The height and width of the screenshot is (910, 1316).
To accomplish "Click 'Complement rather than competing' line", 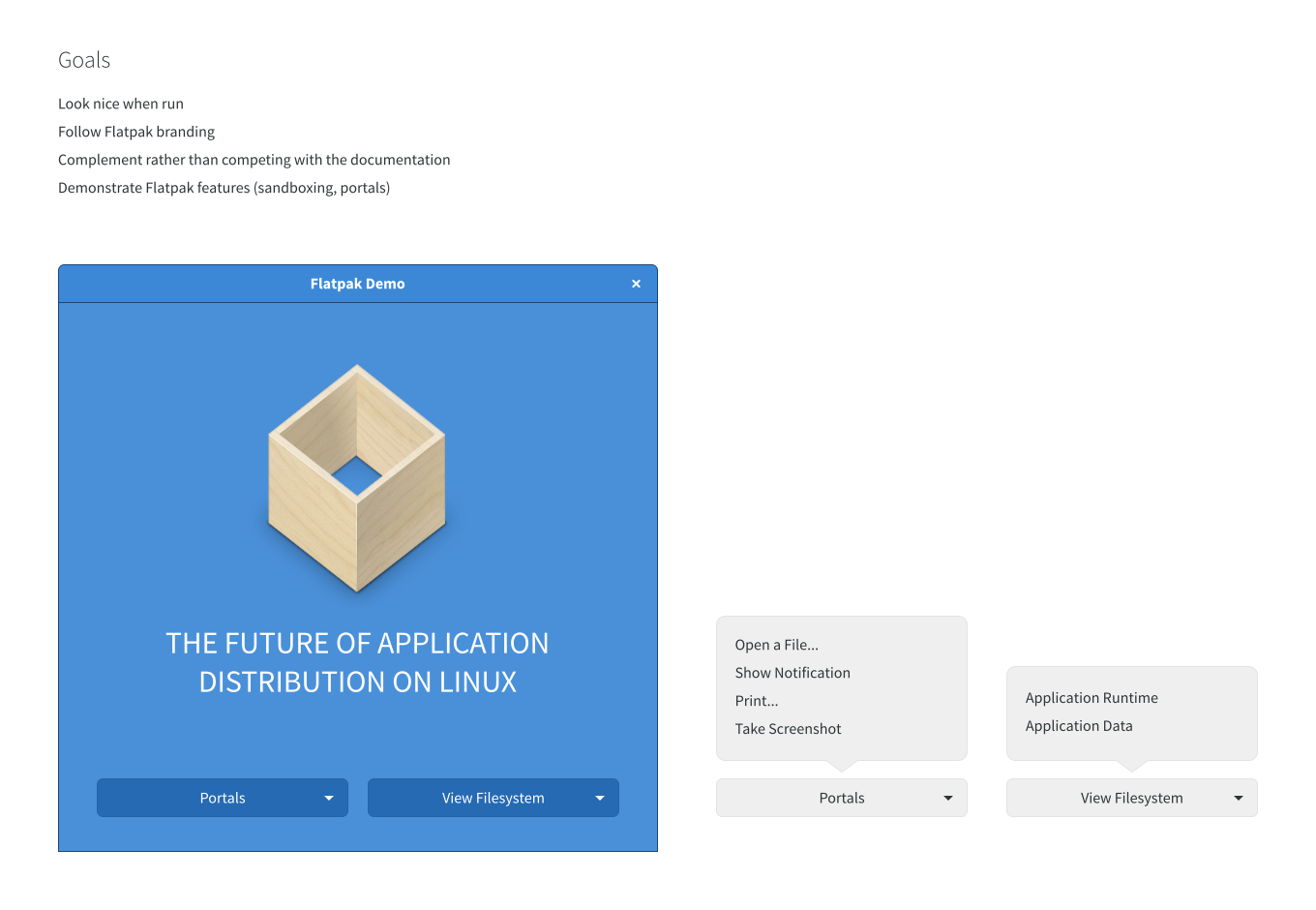I will point(254,160).
